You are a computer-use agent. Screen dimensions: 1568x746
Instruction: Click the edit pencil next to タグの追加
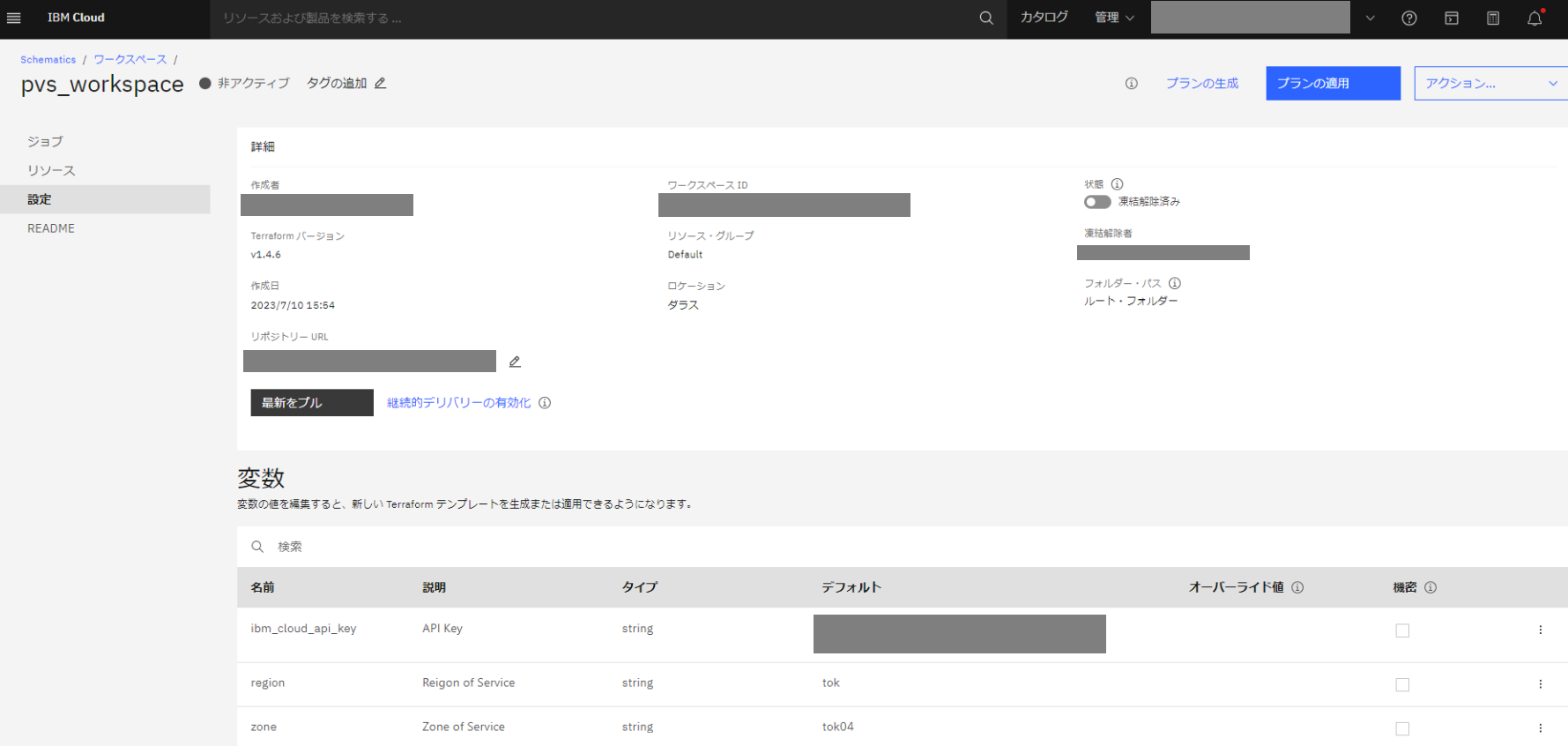[381, 83]
